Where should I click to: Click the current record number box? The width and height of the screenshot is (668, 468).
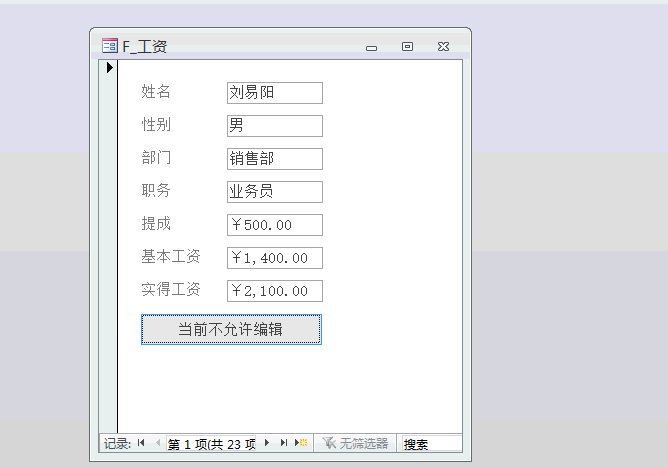click(x=211, y=444)
